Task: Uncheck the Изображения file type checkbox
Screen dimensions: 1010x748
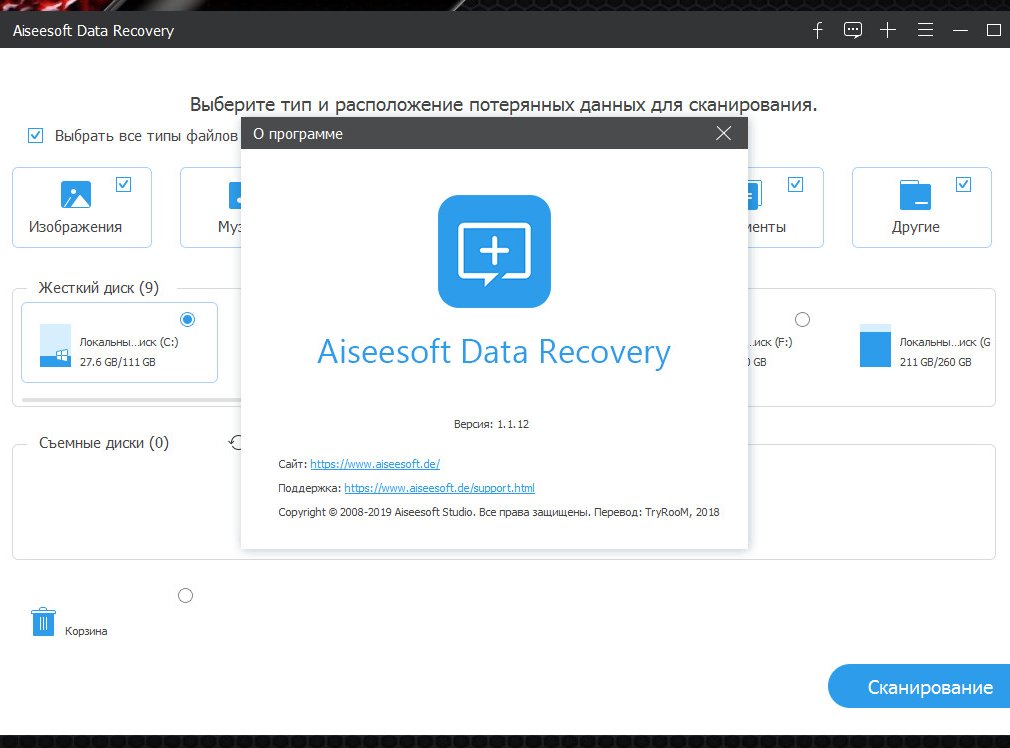Action: tap(124, 184)
